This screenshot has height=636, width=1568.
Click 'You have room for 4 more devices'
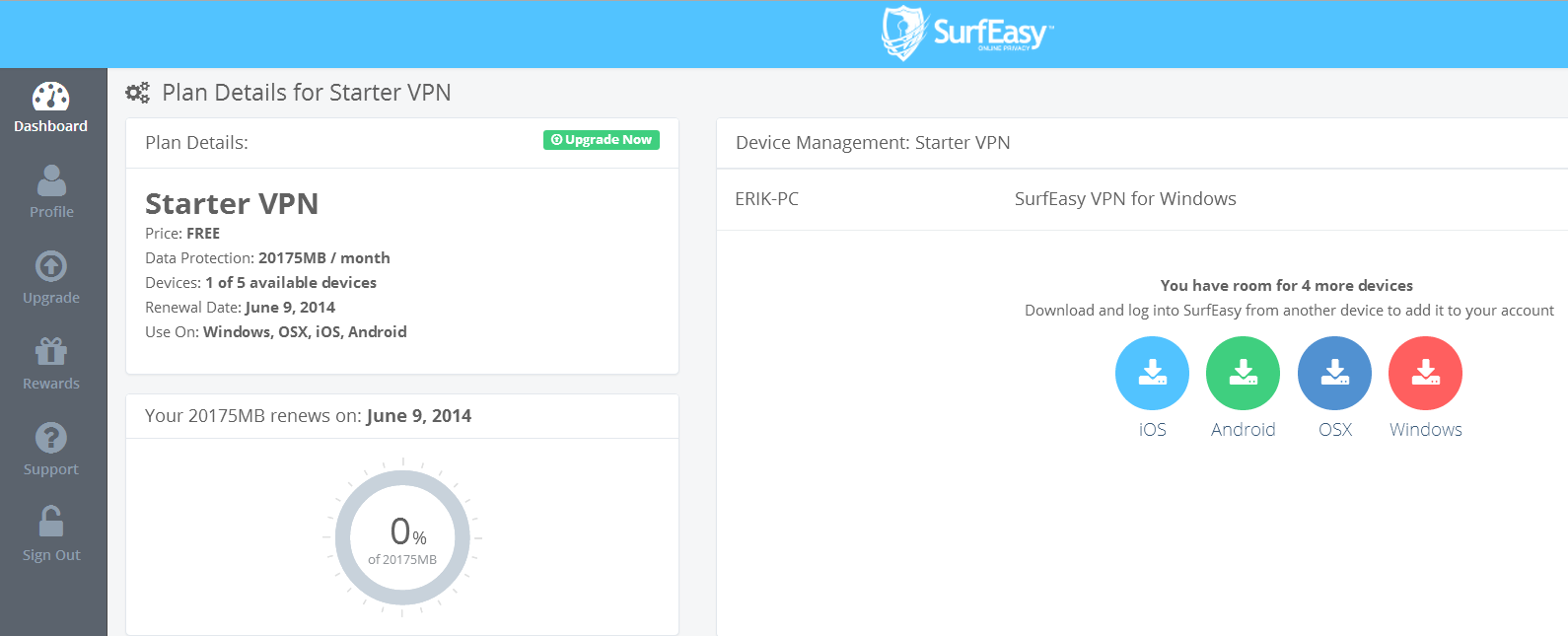pos(1287,286)
